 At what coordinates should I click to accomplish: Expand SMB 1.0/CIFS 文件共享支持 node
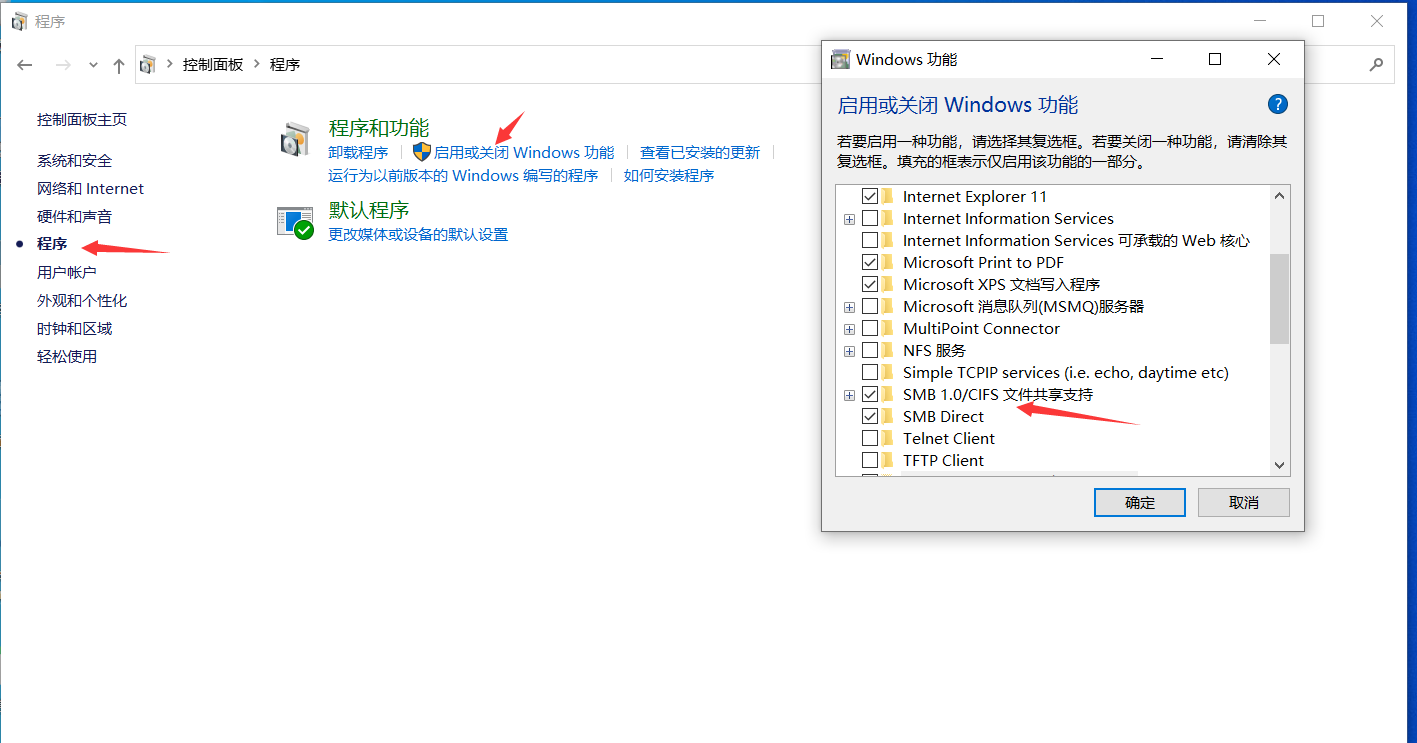(x=849, y=395)
